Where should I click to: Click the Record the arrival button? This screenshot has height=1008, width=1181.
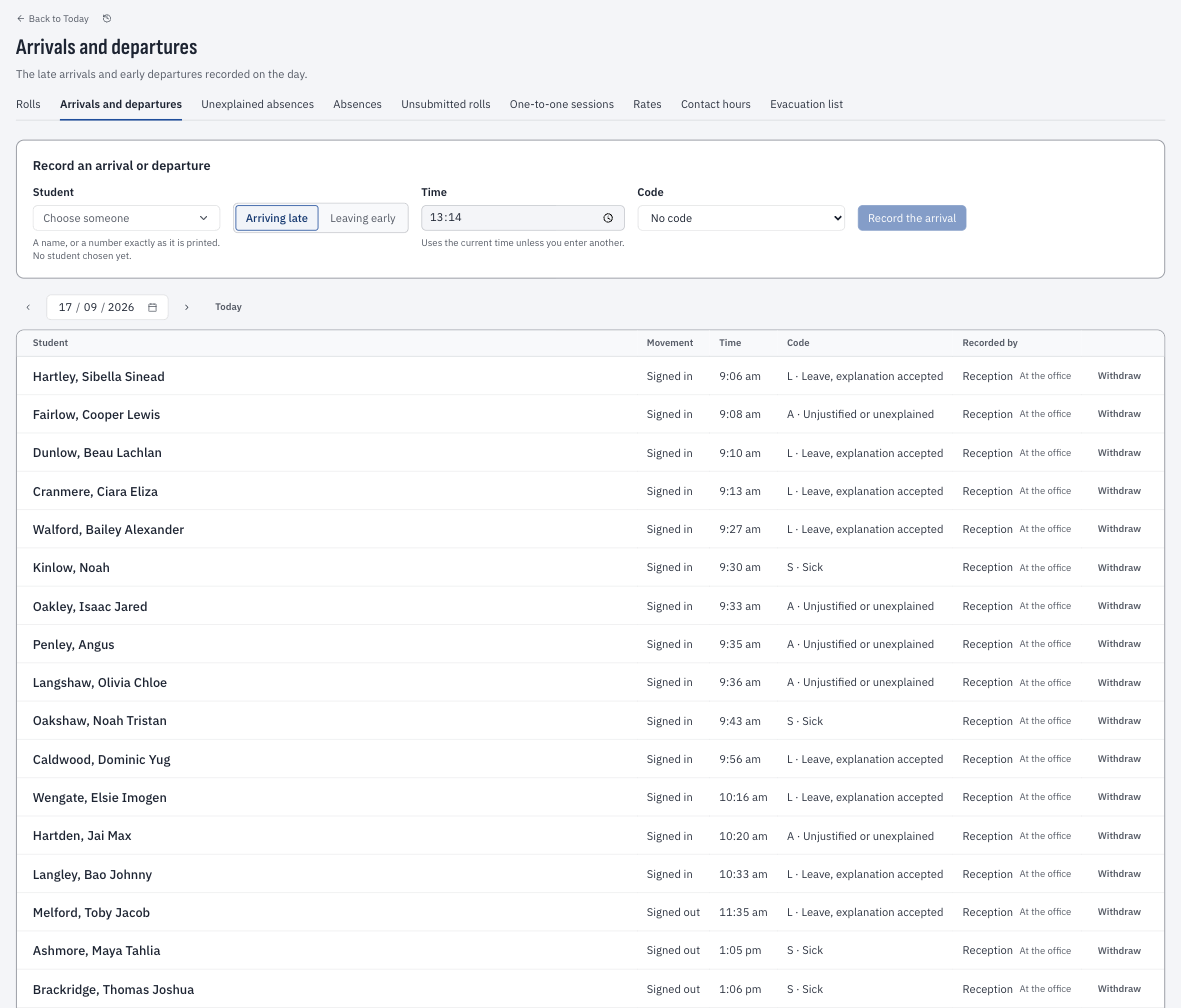tap(912, 218)
